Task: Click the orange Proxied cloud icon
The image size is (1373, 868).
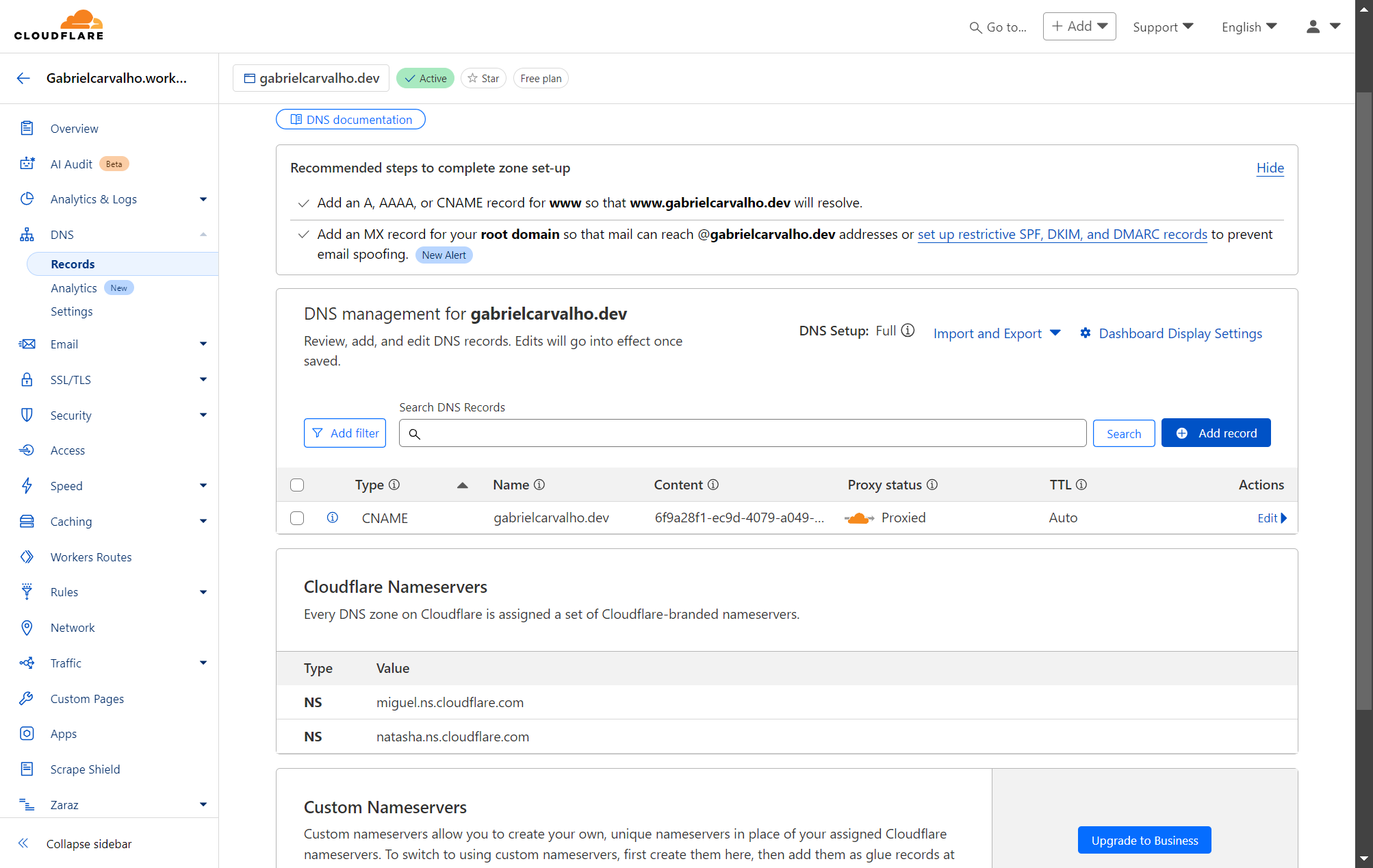Action: click(859, 518)
